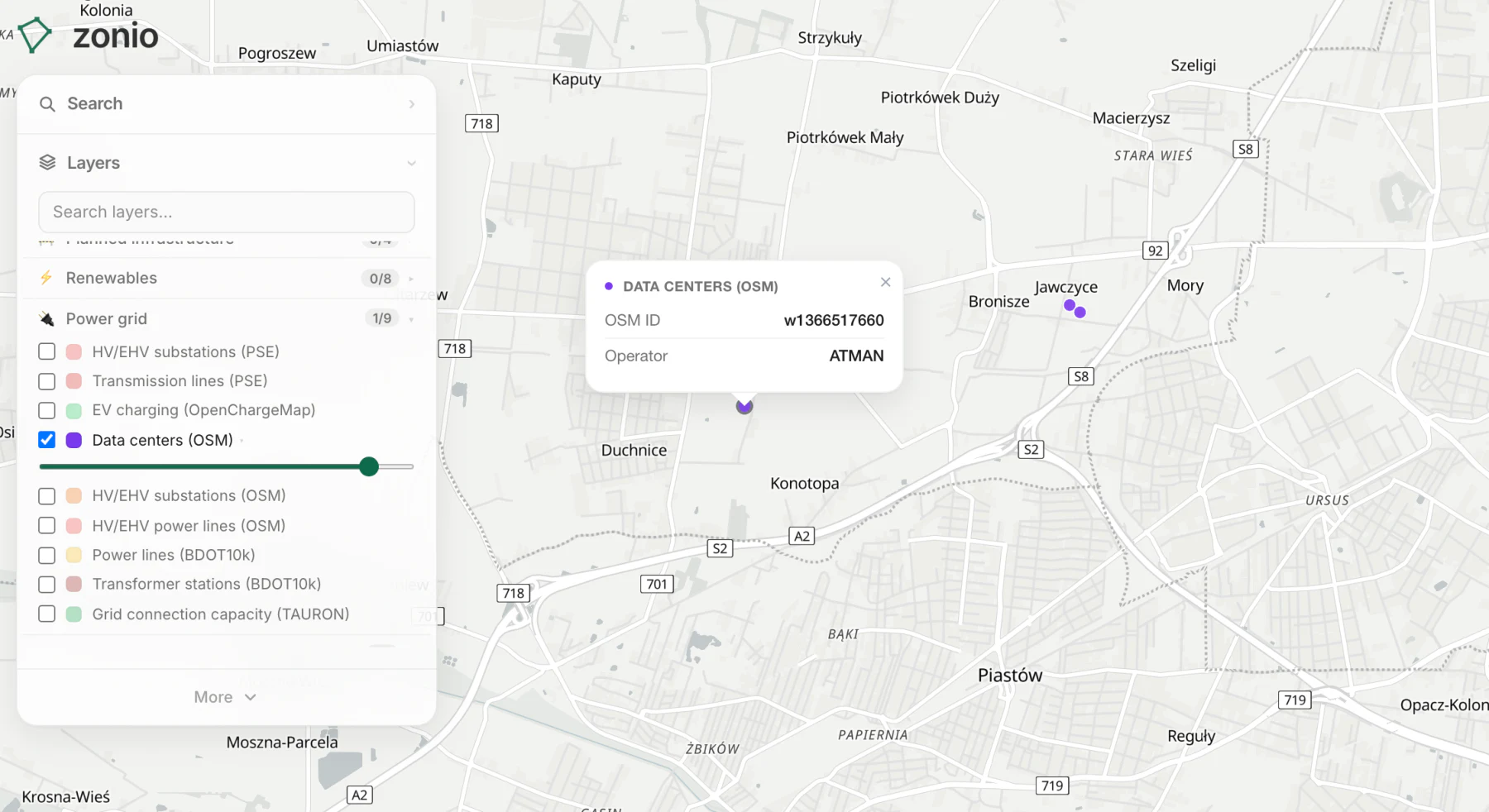This screenshot has height=812, width=1489.
Task: Collapse the Layers panel chevron
Action: click(x=411, y=164)
